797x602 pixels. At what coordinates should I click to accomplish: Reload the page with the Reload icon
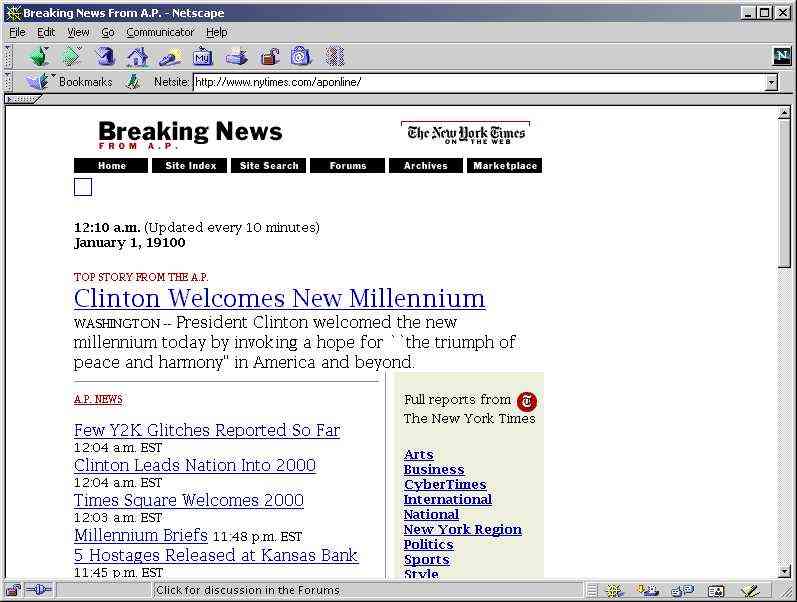106,56
